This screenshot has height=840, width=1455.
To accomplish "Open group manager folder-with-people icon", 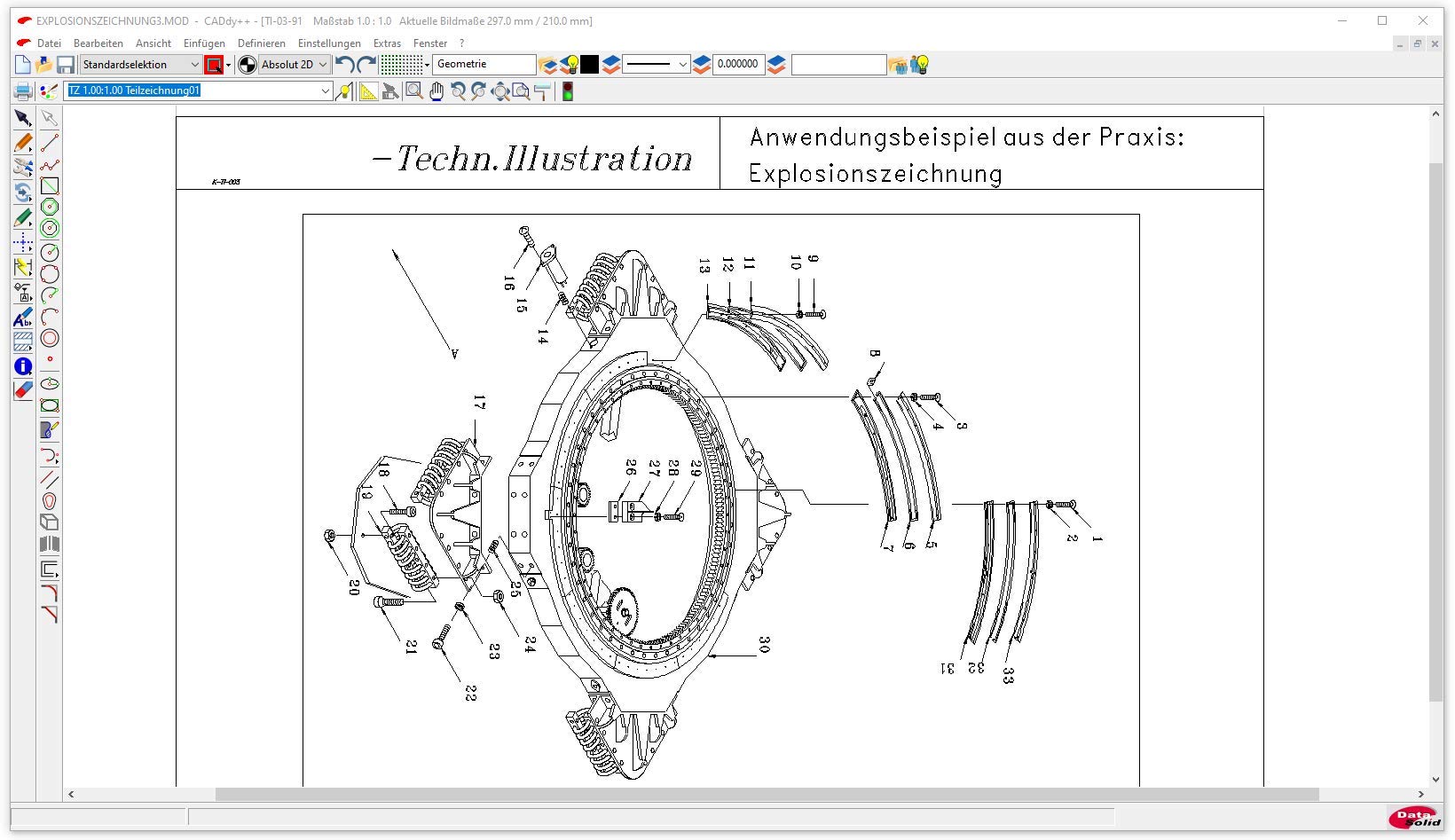I will pyautogui.click(x=898, y=65).
